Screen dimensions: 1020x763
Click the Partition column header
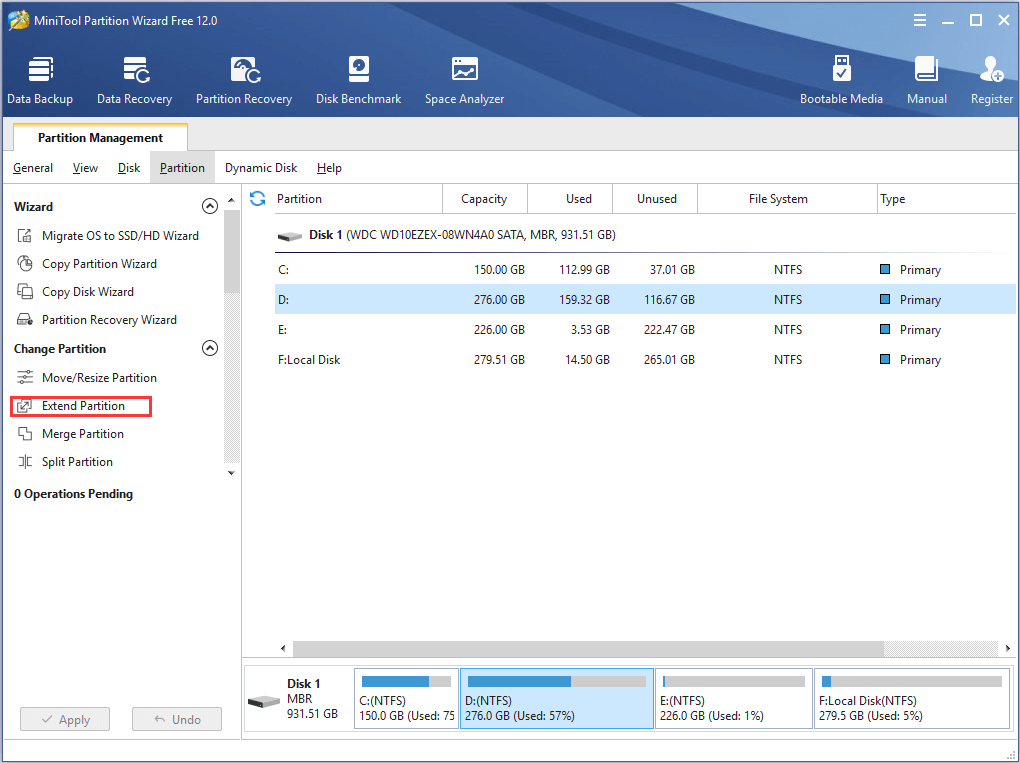[x=356, y=199]
